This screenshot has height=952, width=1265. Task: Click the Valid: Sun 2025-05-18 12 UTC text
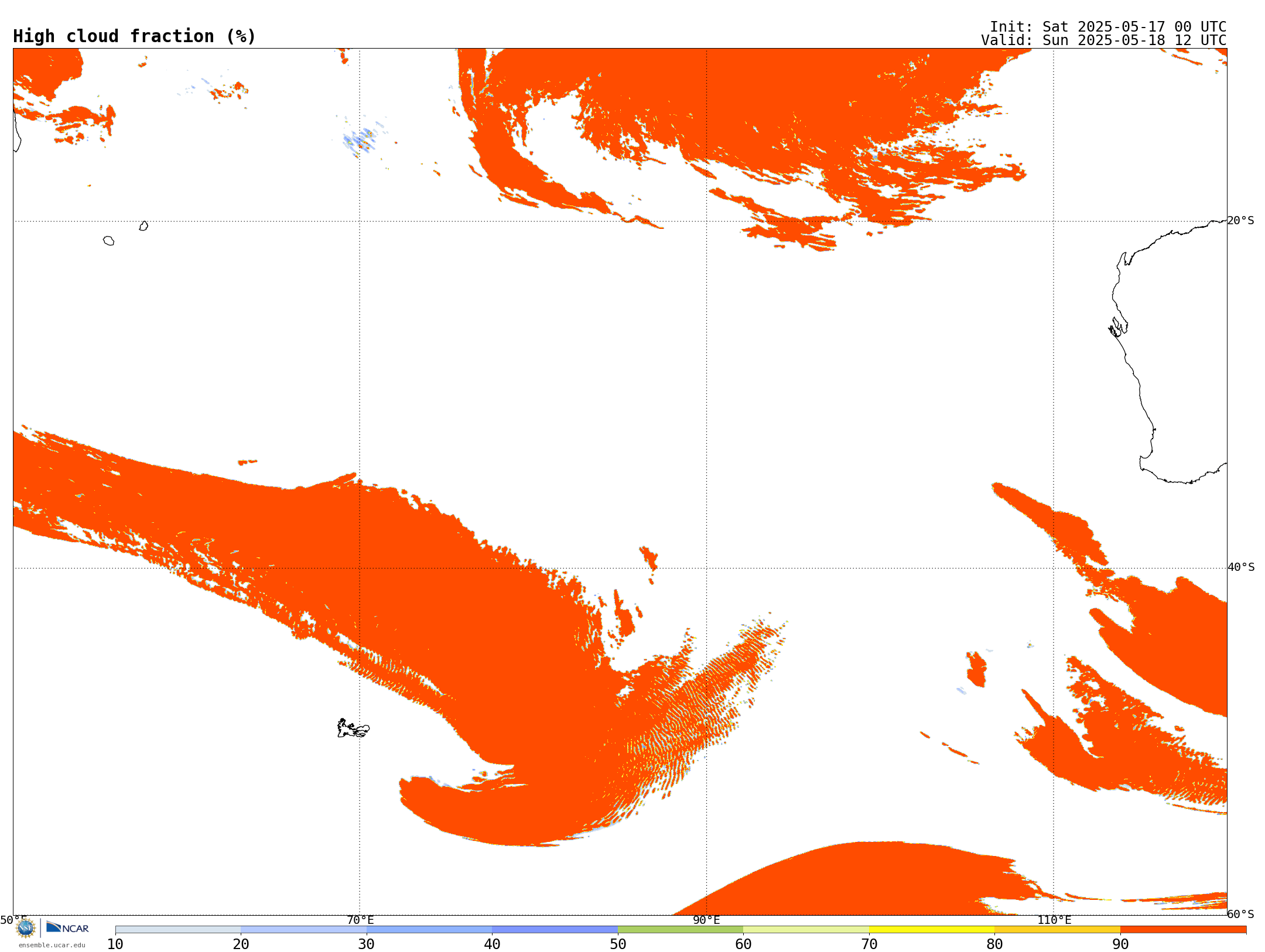point(1104,40)
